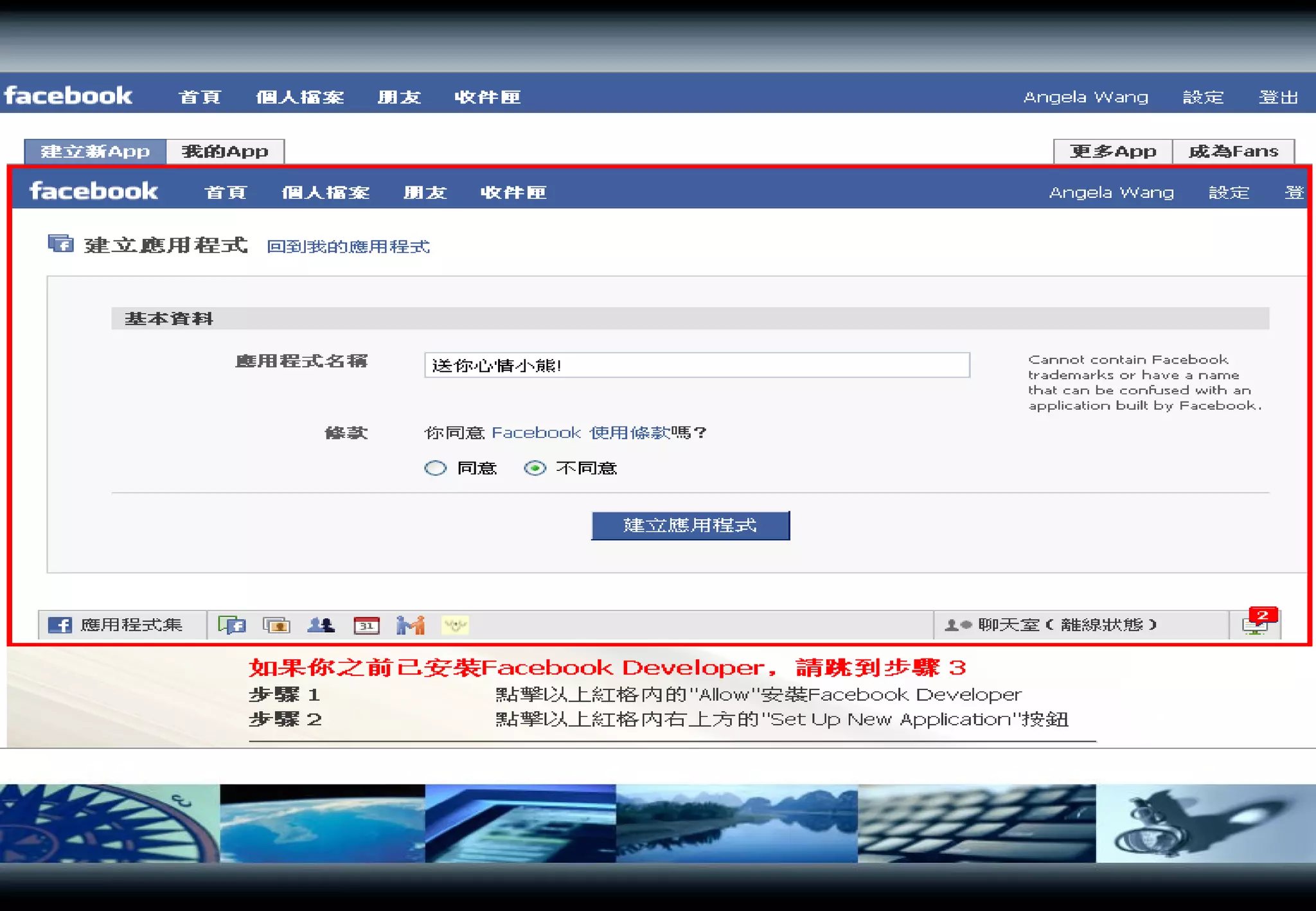1316x911 pixels.
Task: Open the Facebook 使用條款 link
Action: tap(581, 433)
